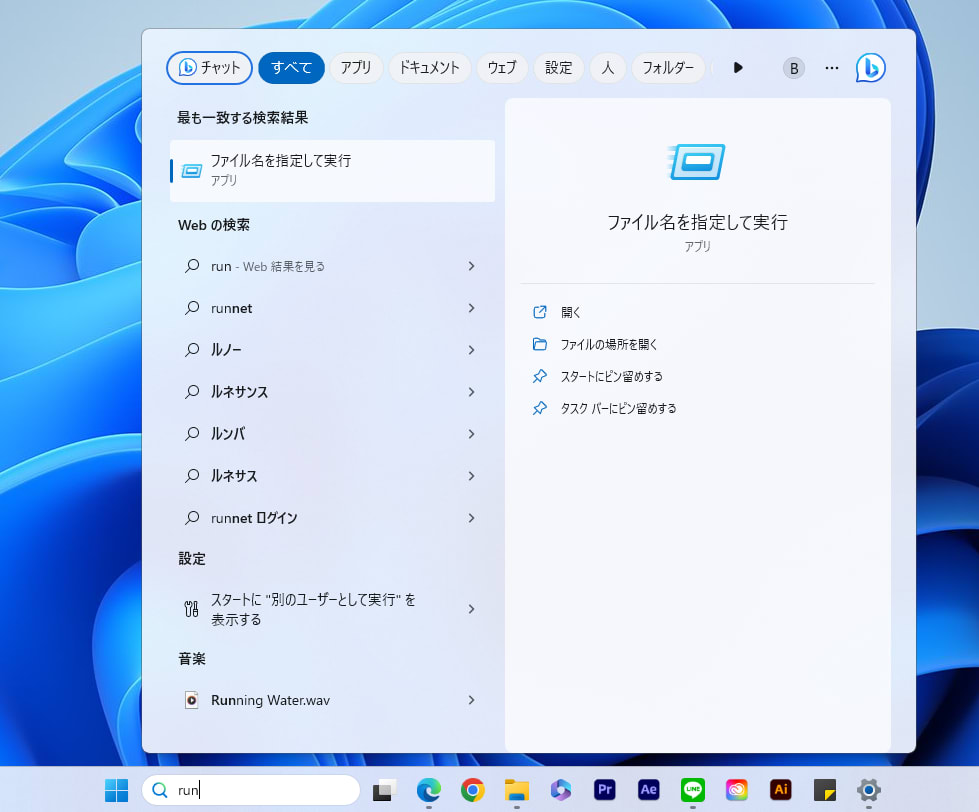Open Sticky Notes from the taskbar
The width and height of the screenshot is (979, 812).
pos(825,790)
